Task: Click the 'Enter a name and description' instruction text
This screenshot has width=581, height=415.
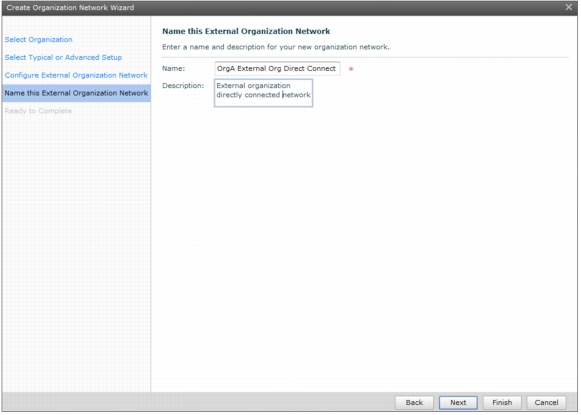Action: pyautogui.click(x=276, y=47)
